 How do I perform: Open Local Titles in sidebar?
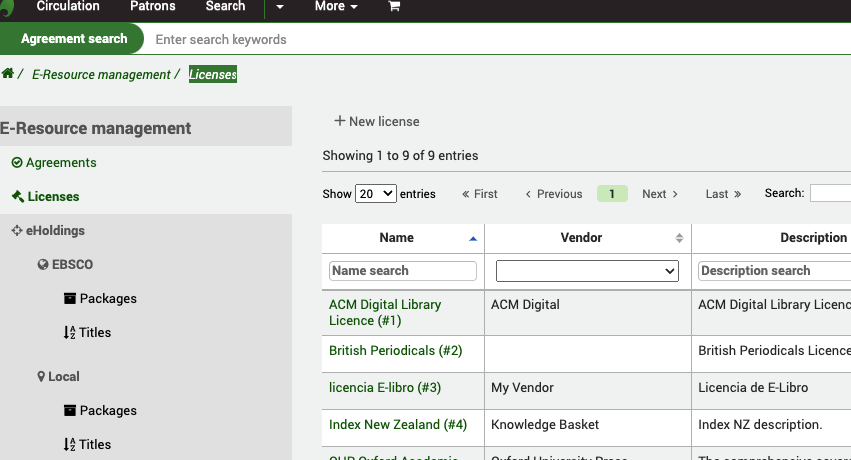pyautogui.click(x=94, y=445)
